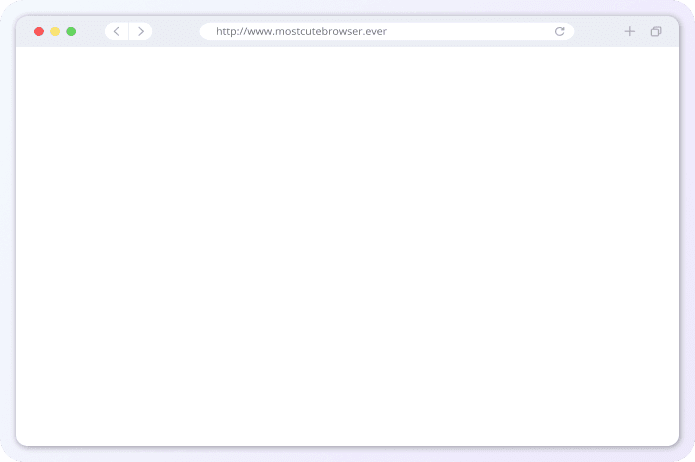Click the forward navigation arrow

141,31
